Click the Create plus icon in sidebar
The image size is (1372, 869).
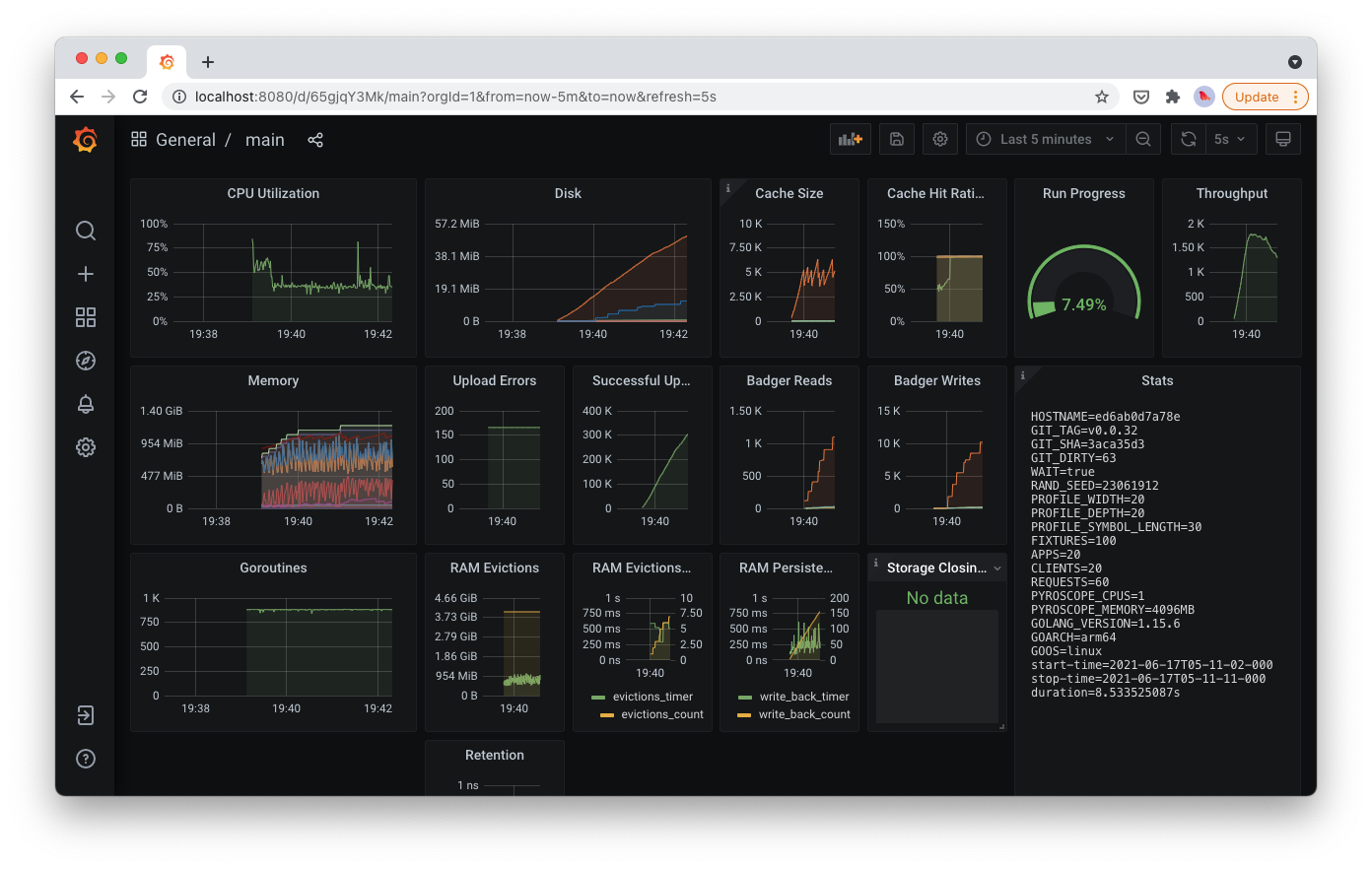[x=86, y=274]
